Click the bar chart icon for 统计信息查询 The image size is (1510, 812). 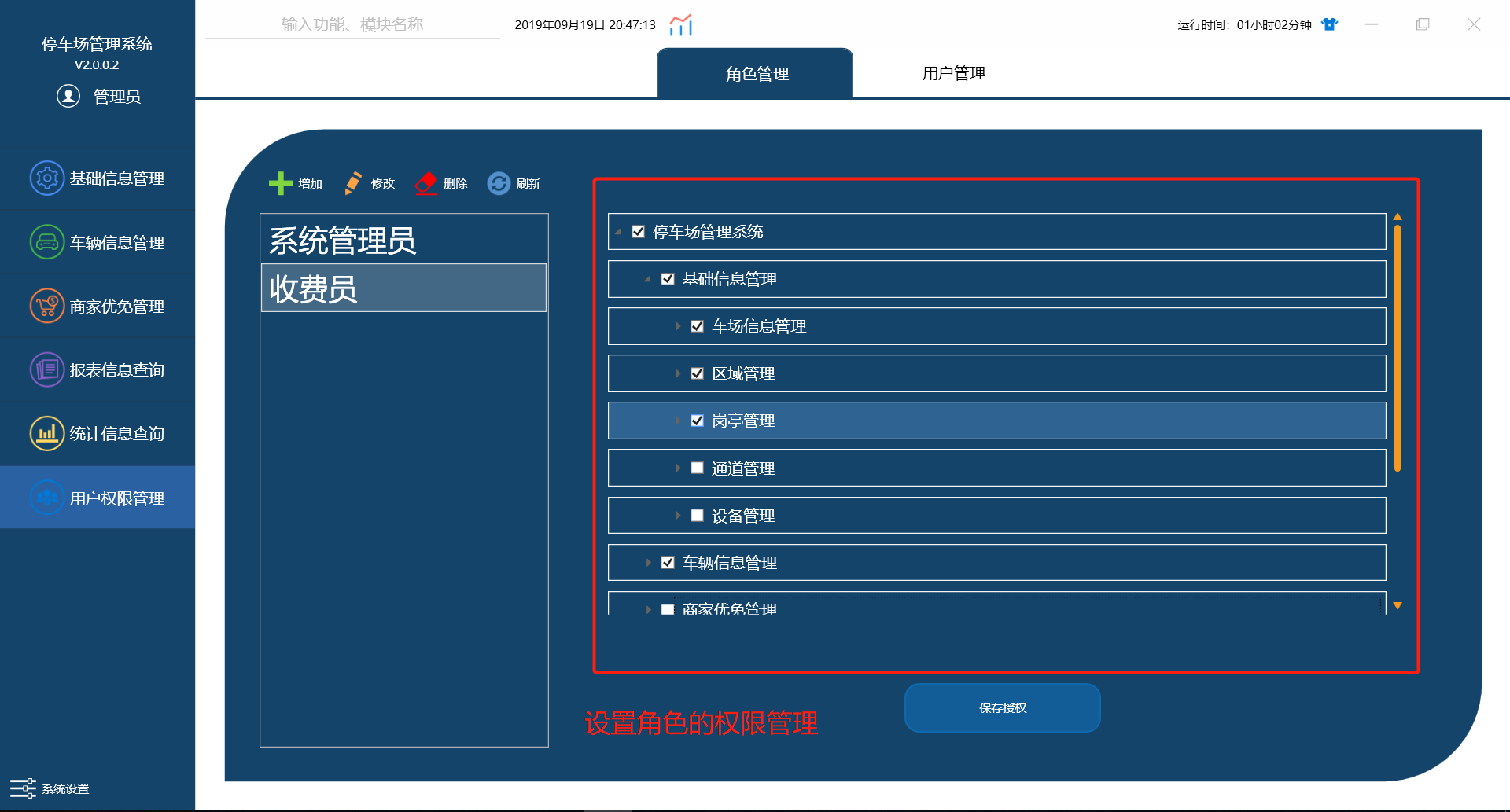[x=47, y=433]
